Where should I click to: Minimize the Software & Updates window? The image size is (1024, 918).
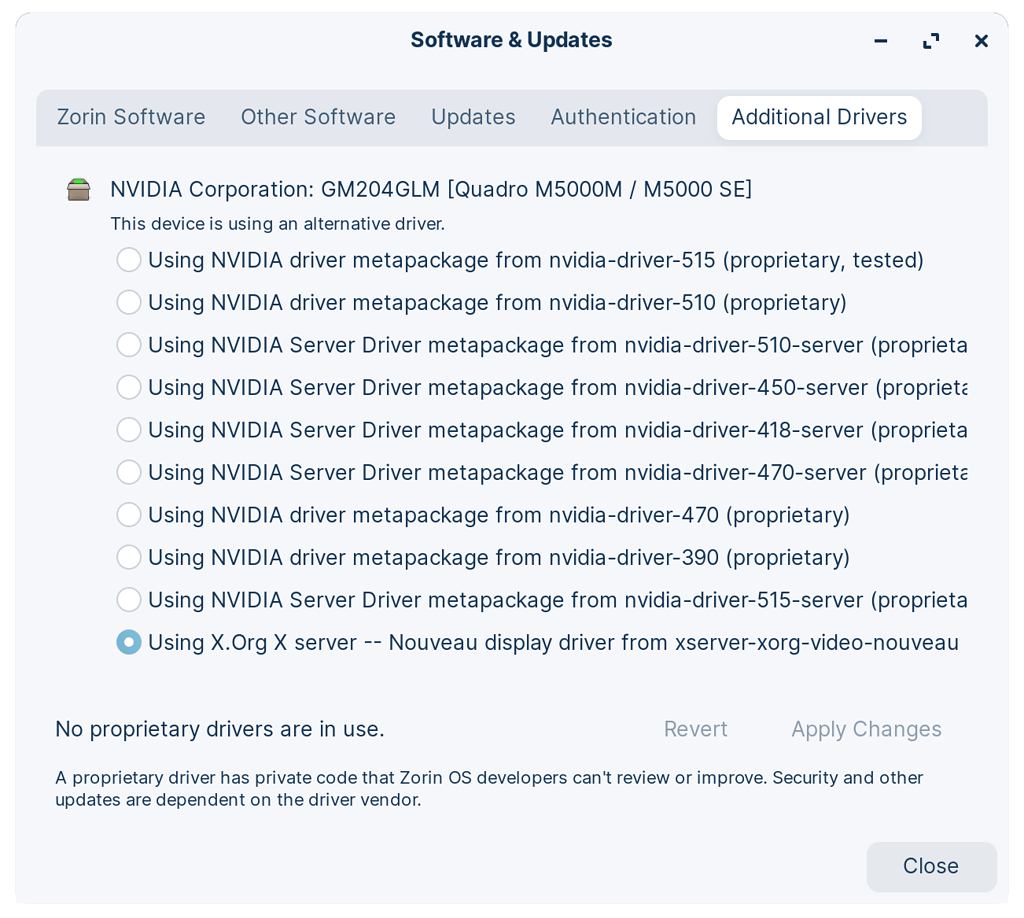[880, 41]
